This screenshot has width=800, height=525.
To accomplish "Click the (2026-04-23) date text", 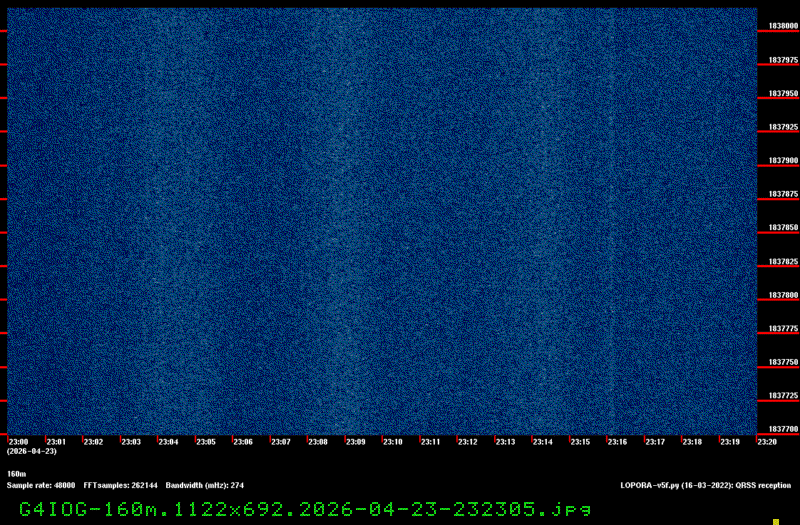I will pyautogui.click(x=32, y=452).
